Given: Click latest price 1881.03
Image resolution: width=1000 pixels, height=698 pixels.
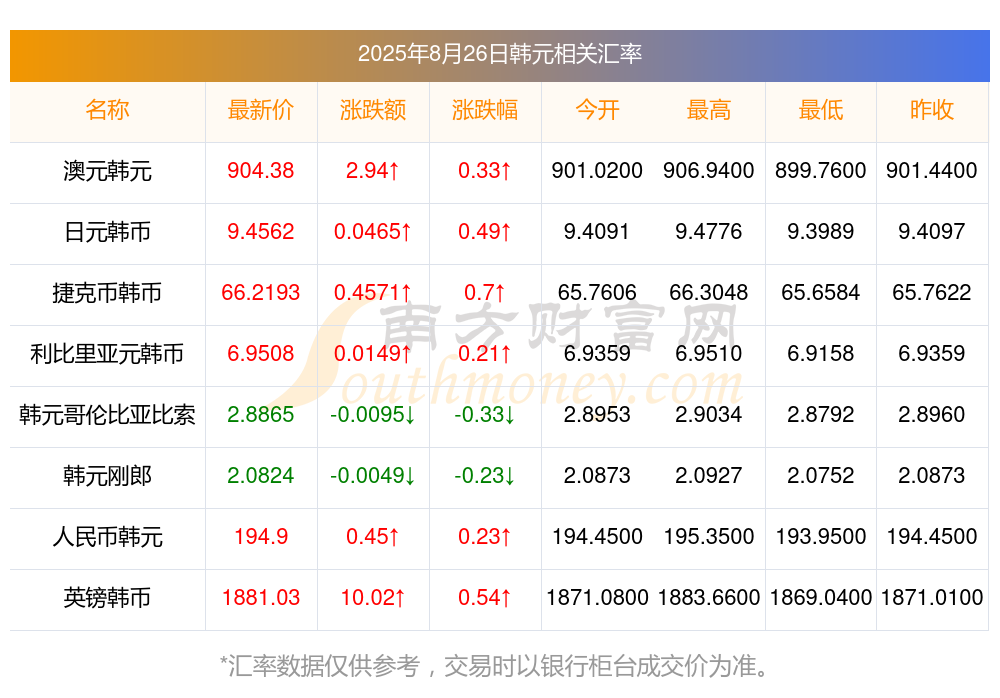Looking at the screenshot, I should 261,597.
